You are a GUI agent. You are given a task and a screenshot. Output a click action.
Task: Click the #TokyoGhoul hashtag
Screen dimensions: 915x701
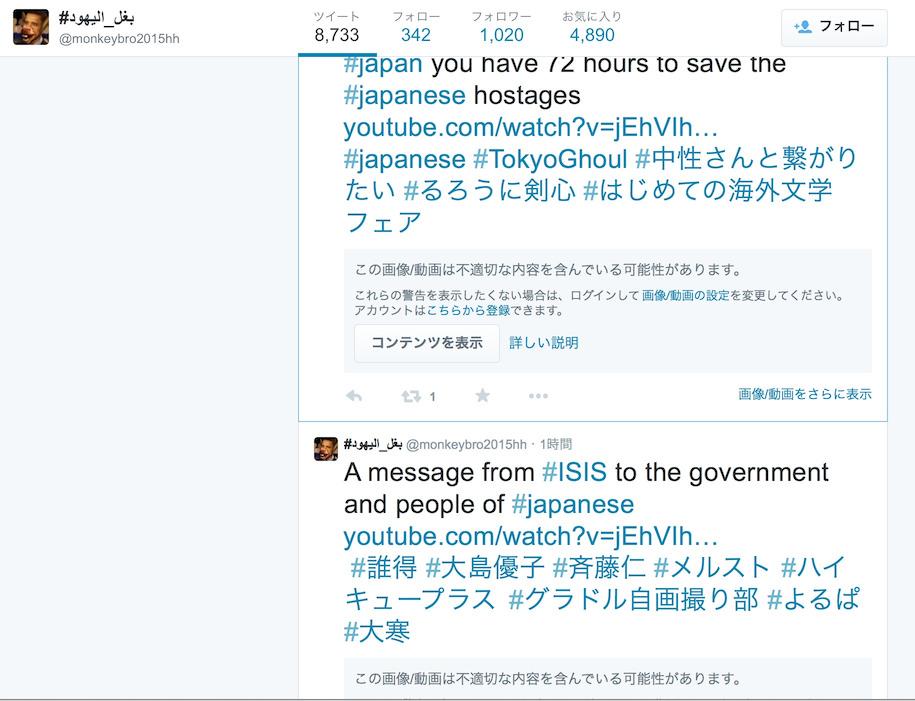[550, 159]
